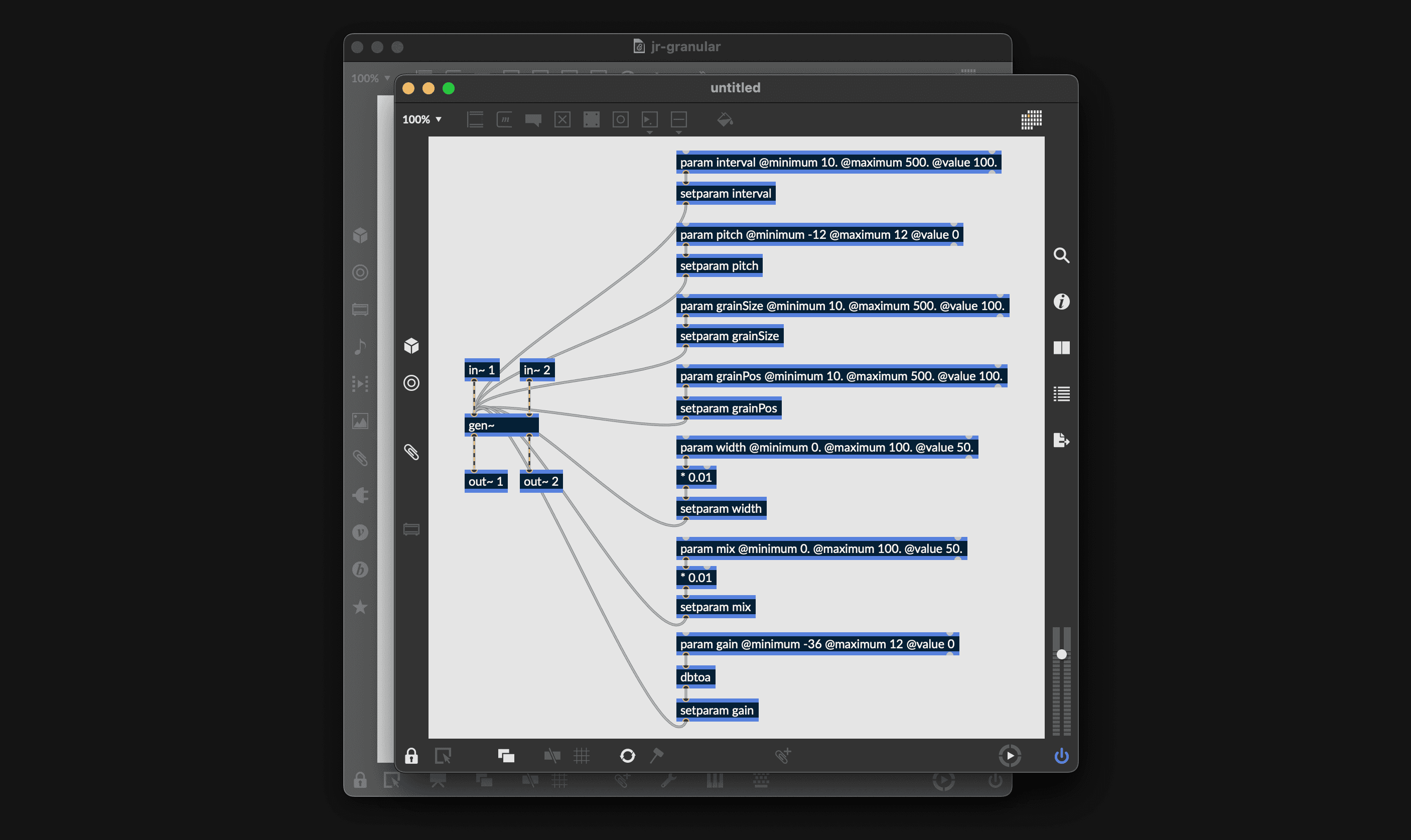The height and width of the screenshot is (840, 1411).
Task: Open the Objects cube icon in left sidebar
Action: (x=411, y=345)
